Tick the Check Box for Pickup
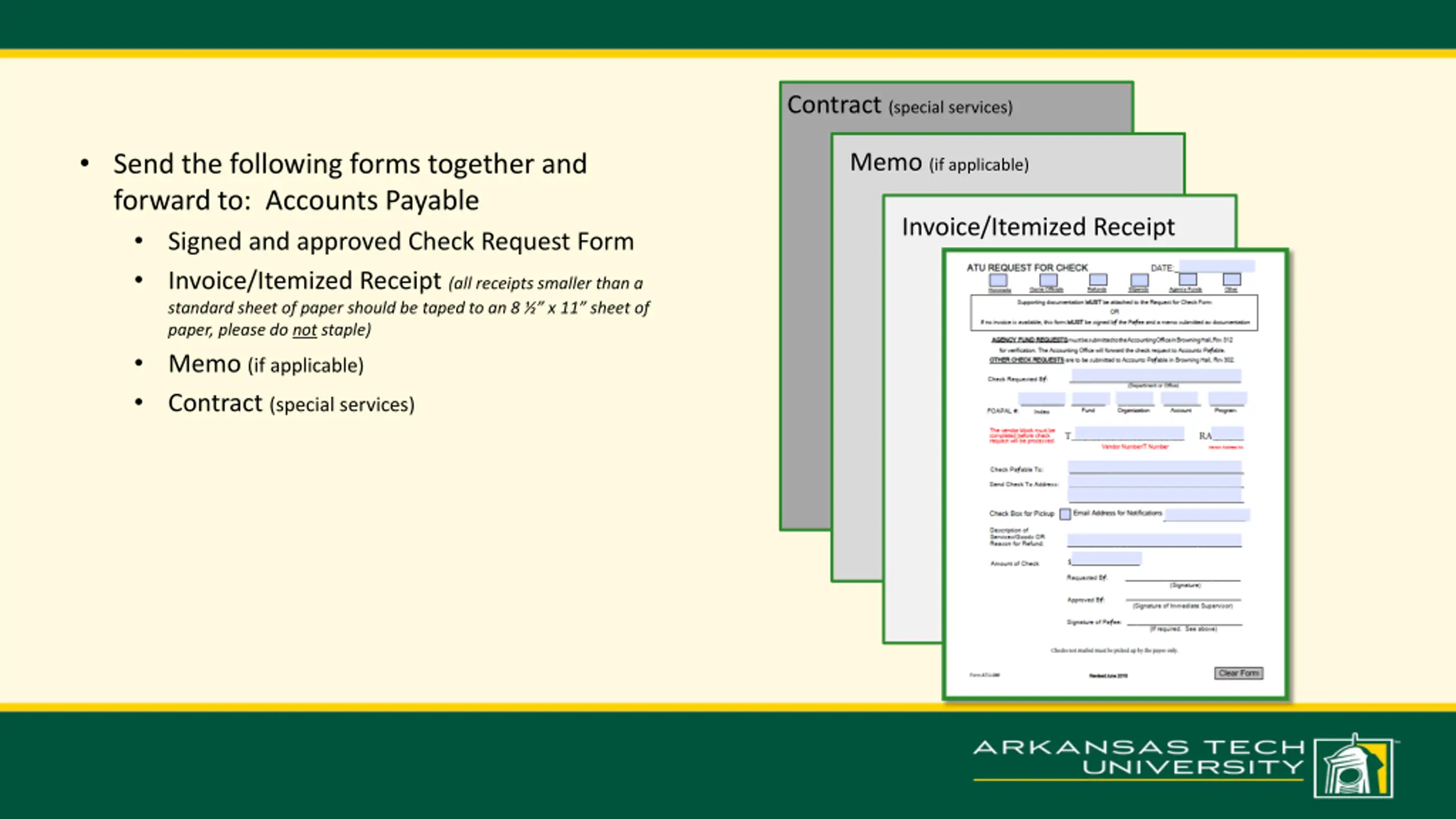The width and height of the screenshot is (1456, 819). click(1065, 514)
